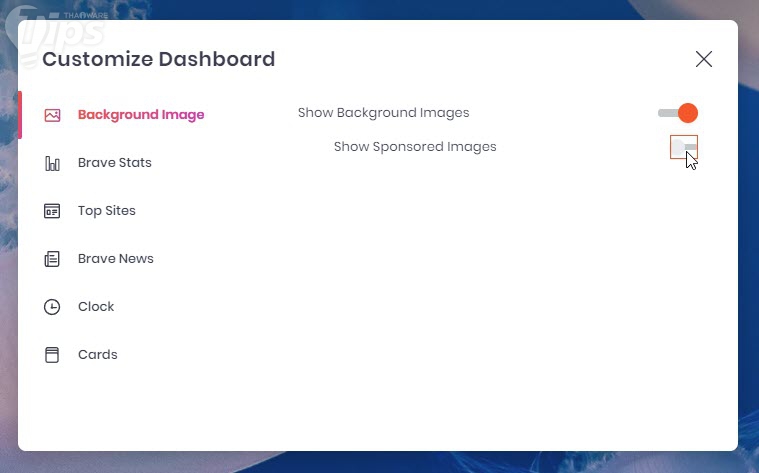759x473 pixels.
Task: Click the Cards icon in sidebar
Action: click(52, 355)
